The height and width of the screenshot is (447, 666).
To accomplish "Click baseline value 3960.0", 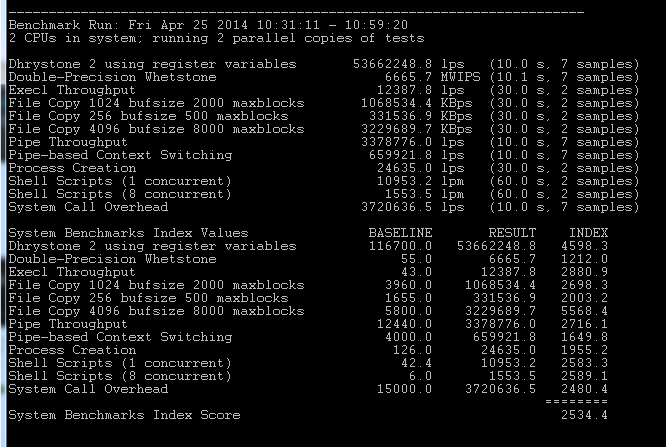I will click(408, 285).
